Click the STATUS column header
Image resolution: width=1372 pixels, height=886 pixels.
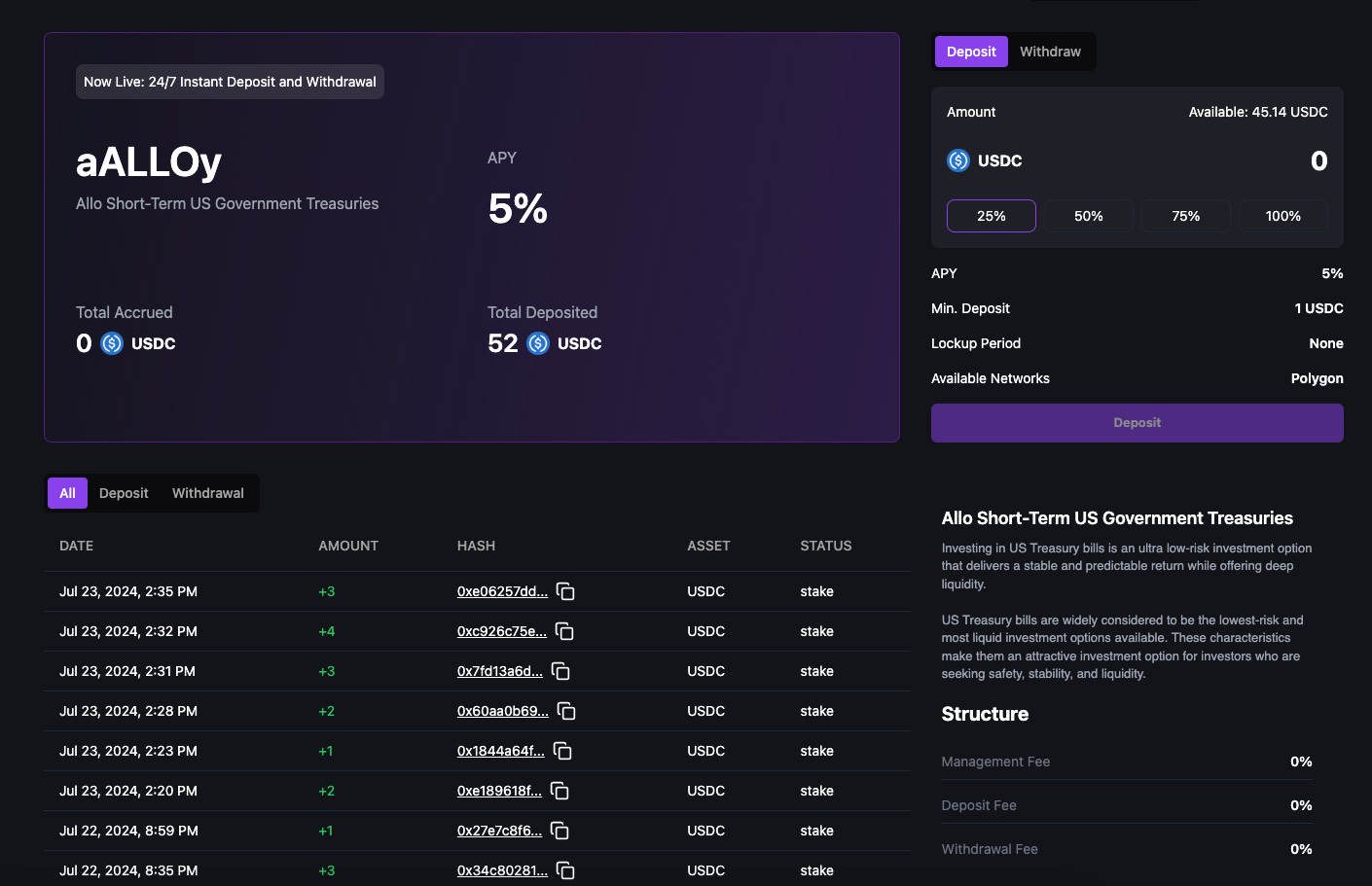[x=826, y=546]
